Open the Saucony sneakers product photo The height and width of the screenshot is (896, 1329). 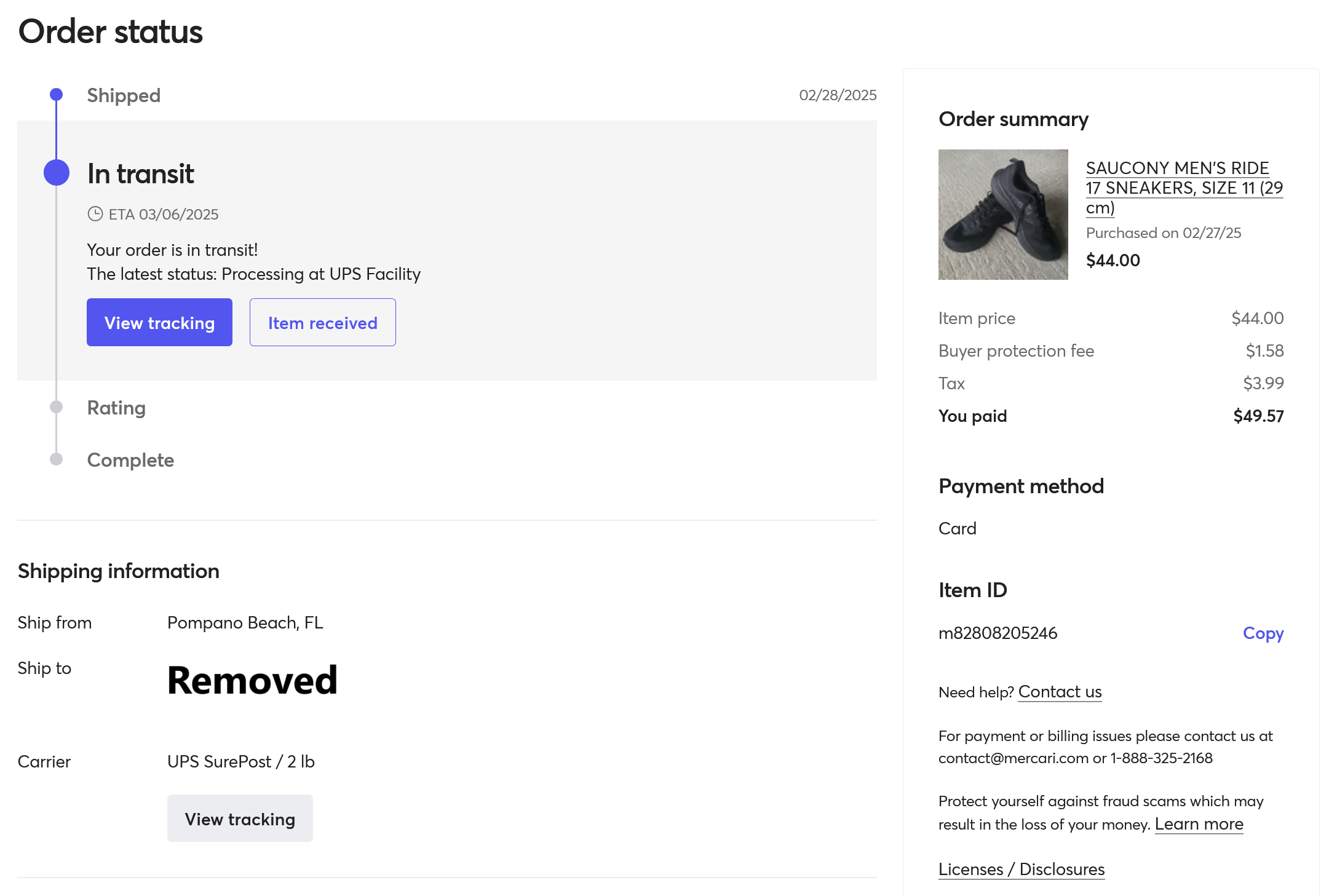pos(1003,215)
